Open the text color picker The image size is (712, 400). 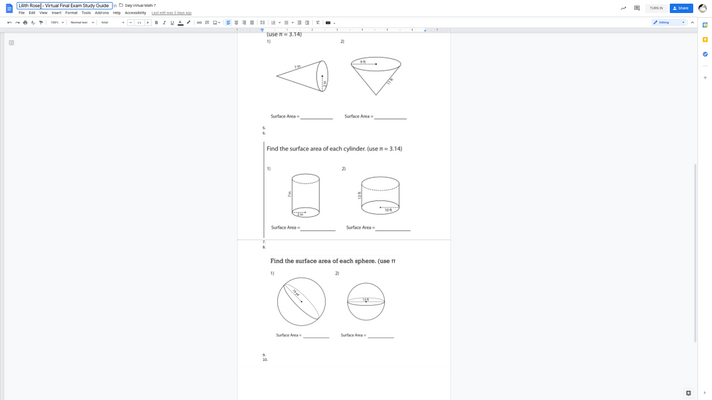point(180,23)
